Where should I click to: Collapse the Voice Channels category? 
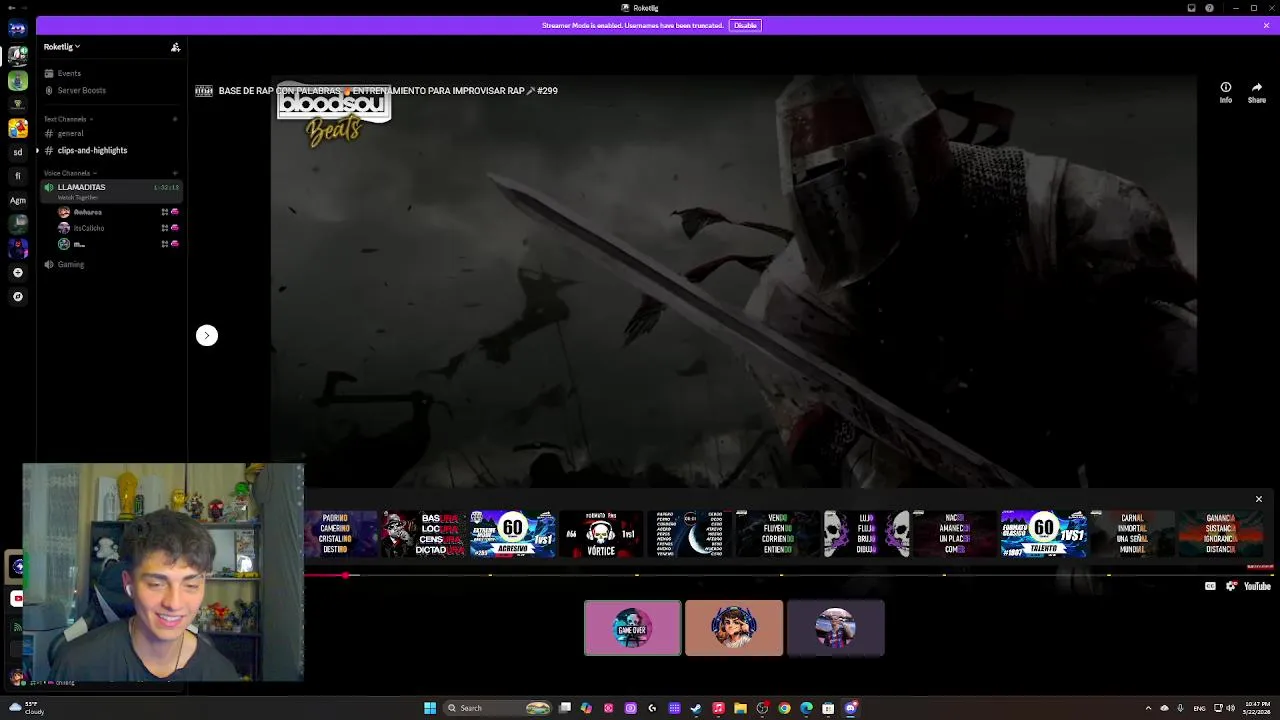coord(70,173)
